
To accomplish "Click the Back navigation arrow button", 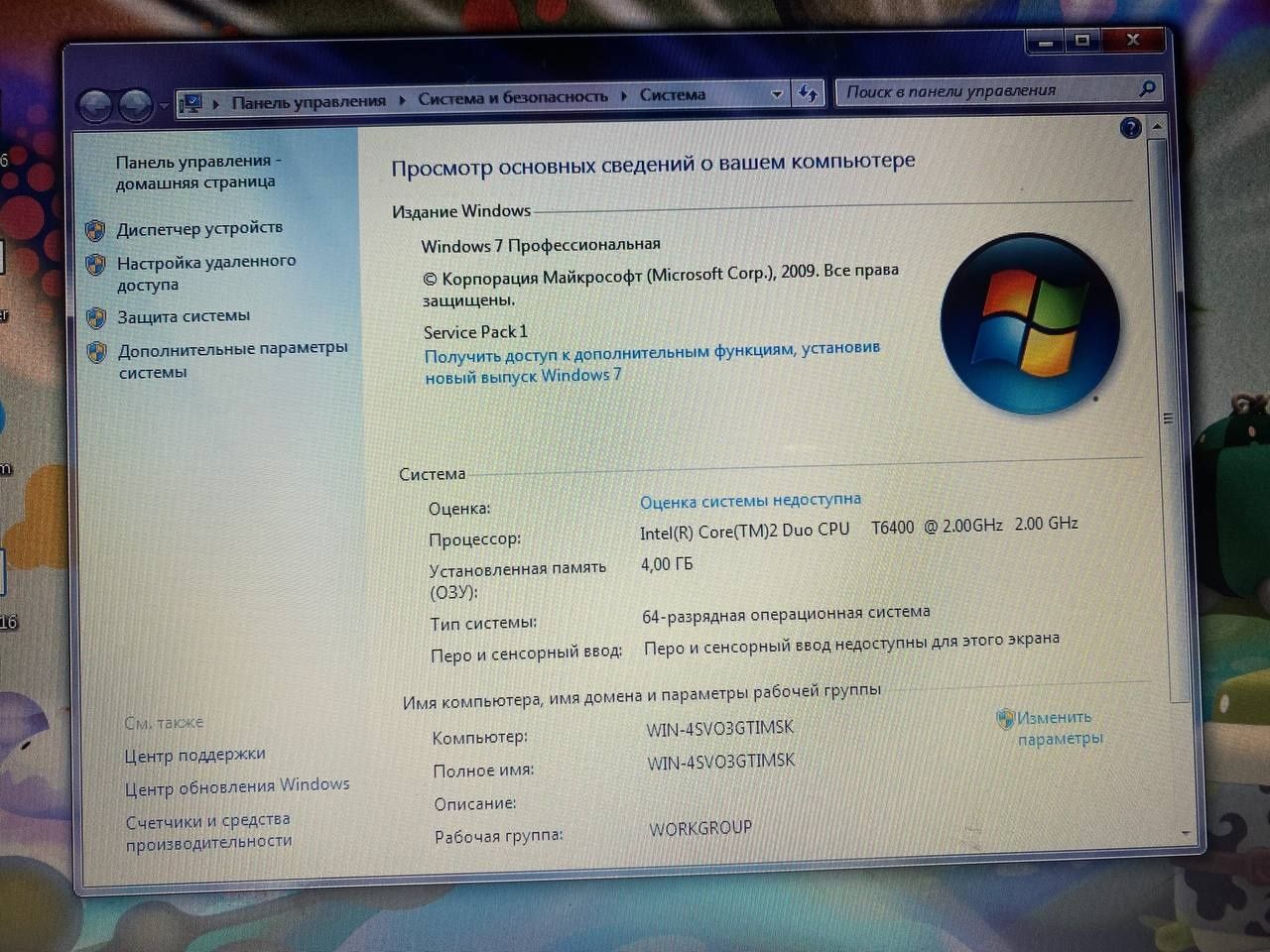I will coord(95,105).
